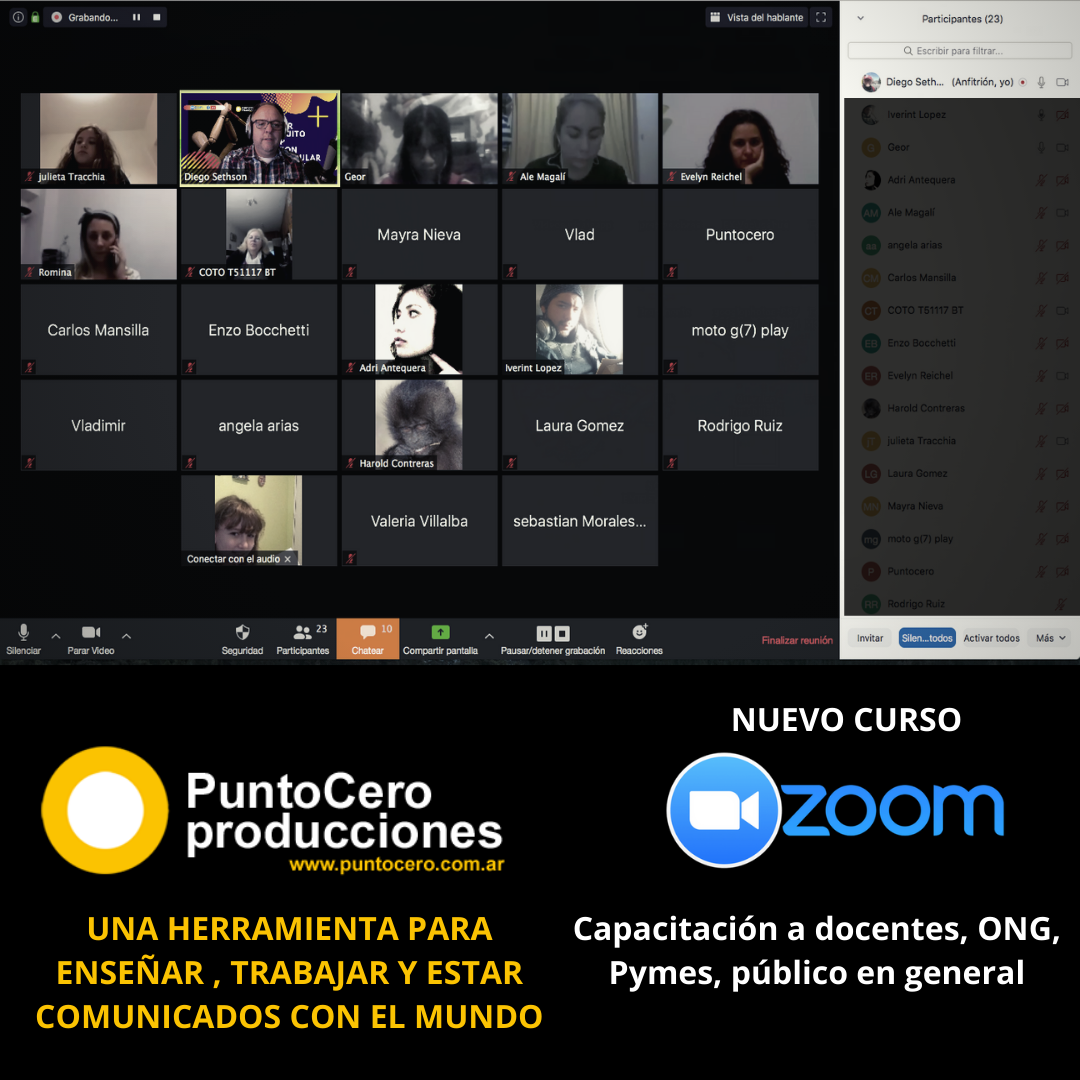Select the Harold Contreras tile

point(419,425)
